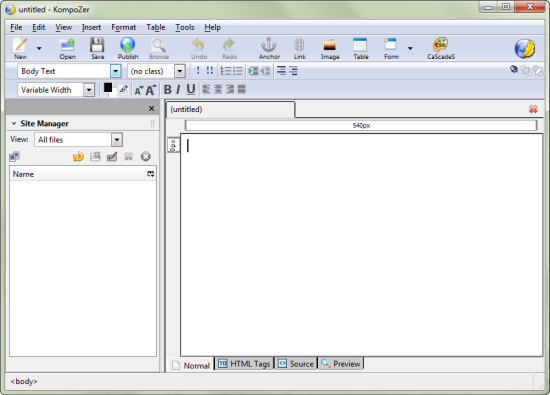Switch to the Preview view tab
Image resolution: width=550 pixels, height=395 pixels.
click(341, 364)
